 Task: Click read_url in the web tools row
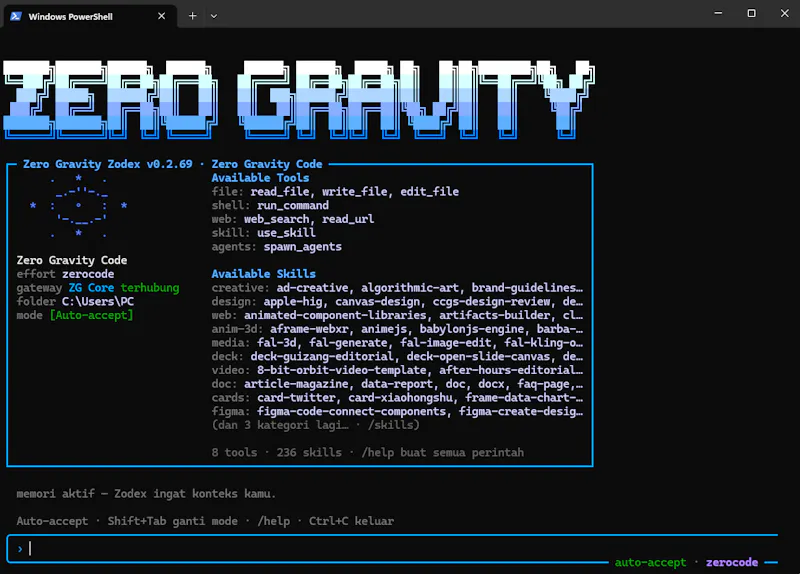(348, 219)
